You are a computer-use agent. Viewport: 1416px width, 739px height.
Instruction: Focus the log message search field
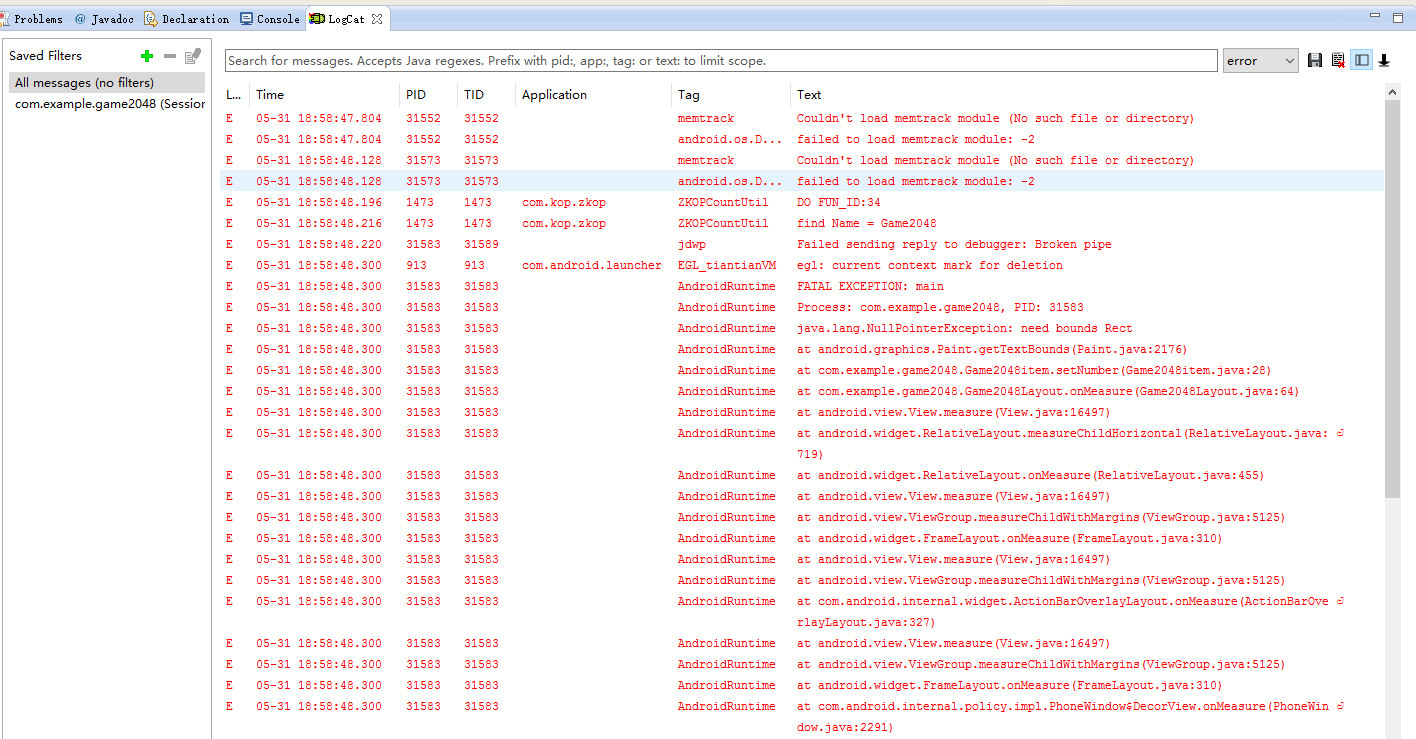click(720, 61)
